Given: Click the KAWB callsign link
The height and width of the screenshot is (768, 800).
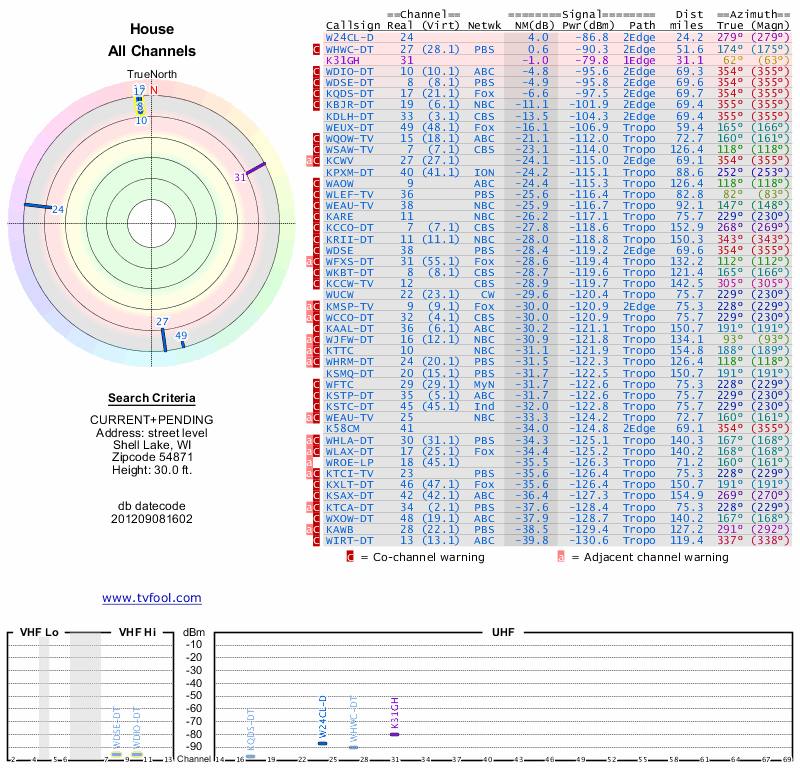Looking at the screenshot, I should click(x=339, y=529).
